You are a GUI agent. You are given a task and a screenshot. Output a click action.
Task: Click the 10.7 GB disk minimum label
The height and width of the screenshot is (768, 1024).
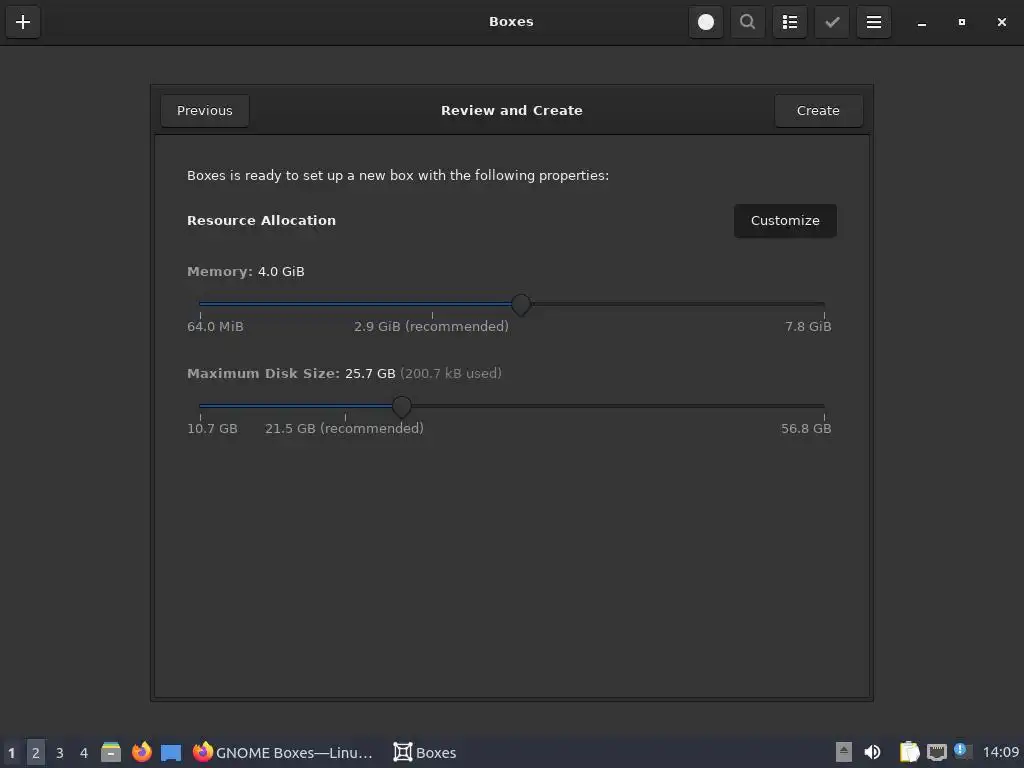pyautogui.click(x=212, y=428)
